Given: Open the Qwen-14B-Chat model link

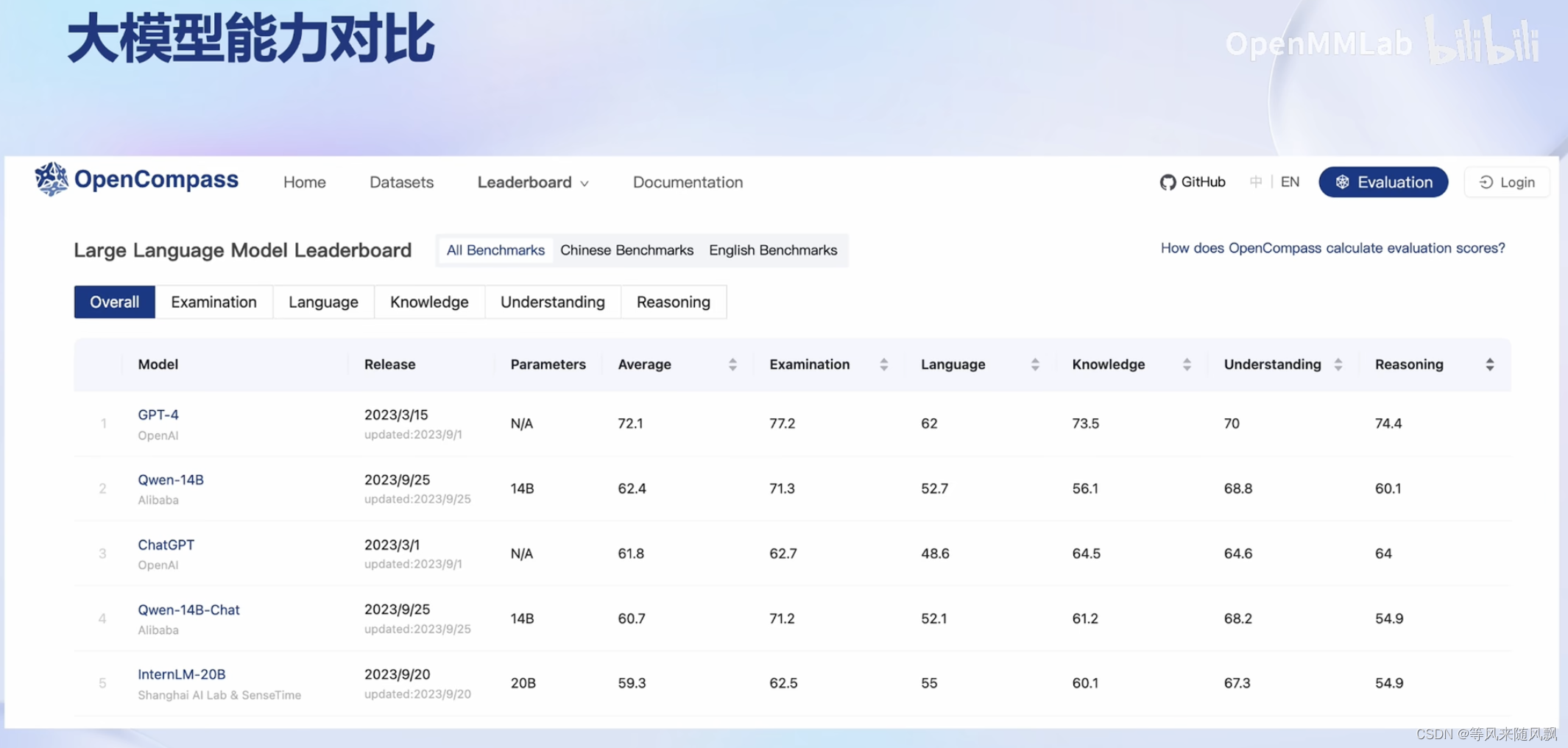Looking at the screenshot, I should pos(189,610).
